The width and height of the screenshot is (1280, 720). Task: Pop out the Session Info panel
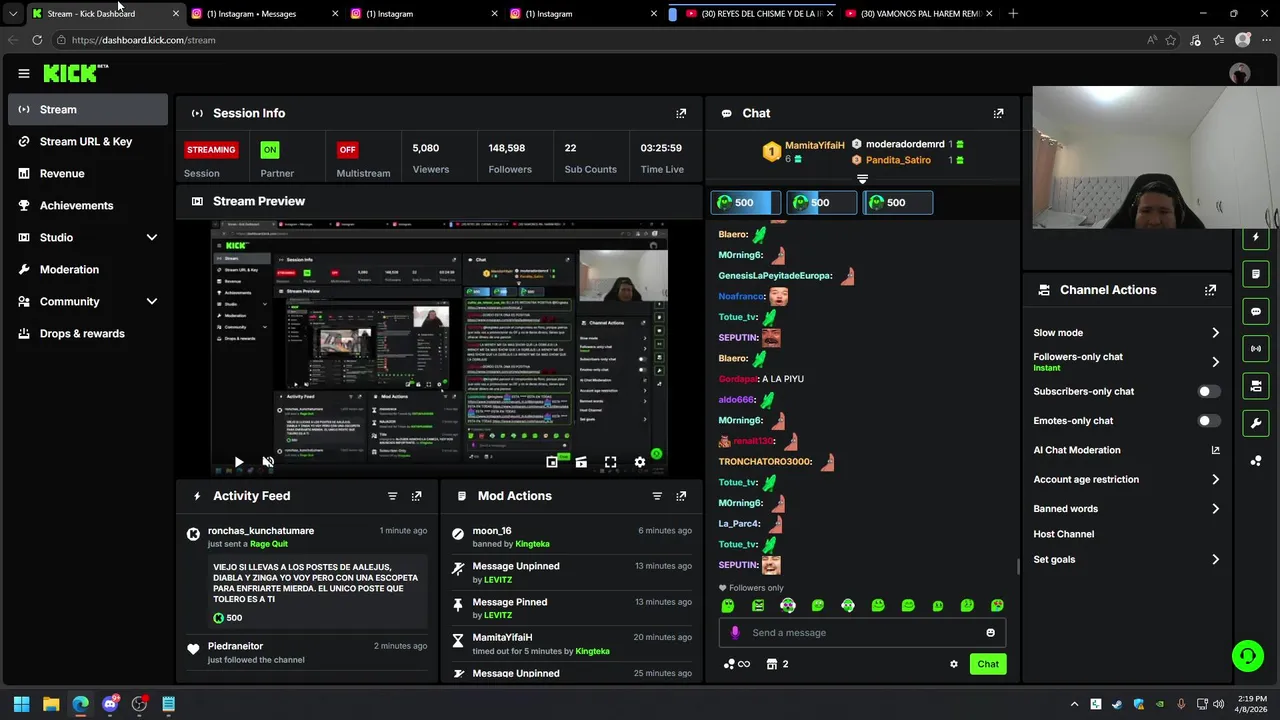681,113
